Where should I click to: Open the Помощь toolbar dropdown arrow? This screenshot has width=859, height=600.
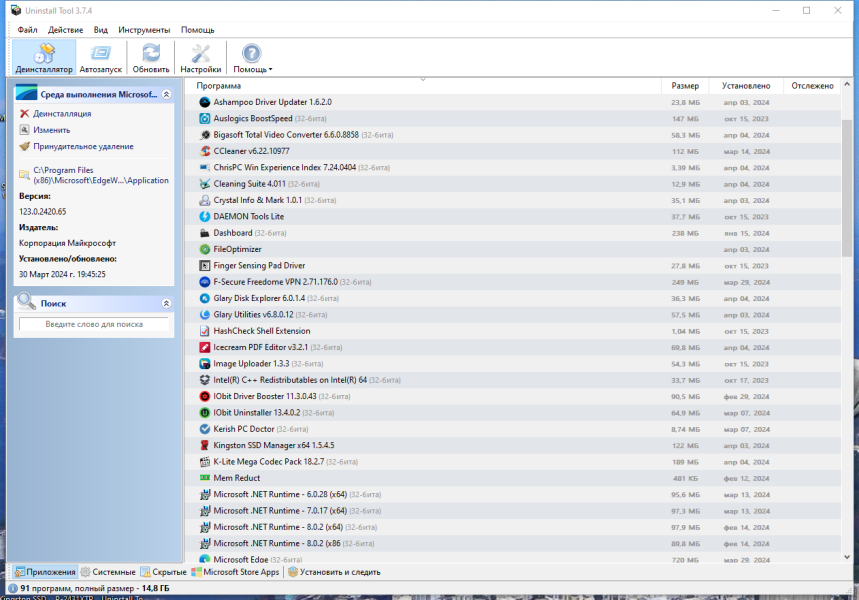[271, 70]
